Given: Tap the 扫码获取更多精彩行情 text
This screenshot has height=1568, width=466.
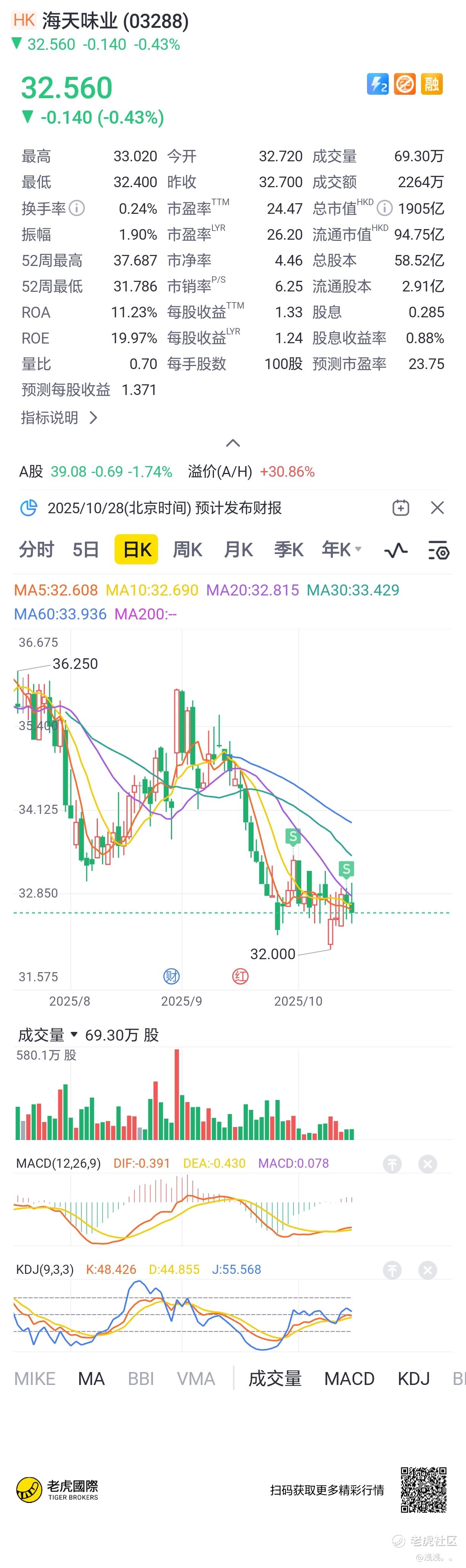Looking at the screenshot, I should point(327,1490).
